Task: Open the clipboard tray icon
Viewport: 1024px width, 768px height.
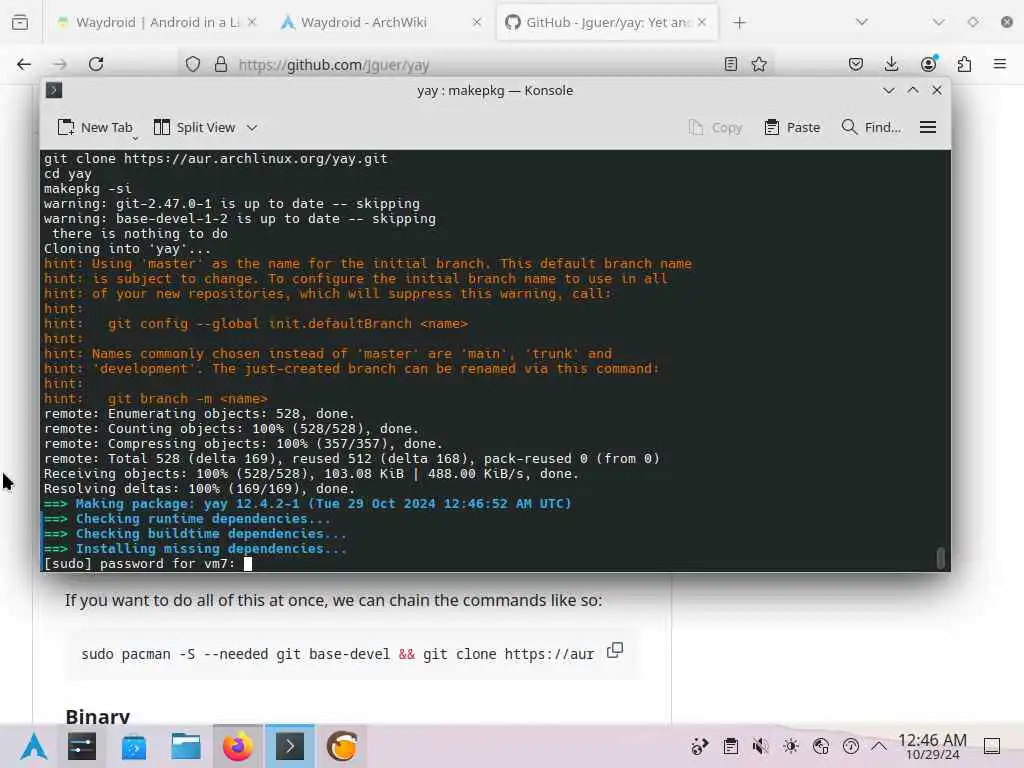Action: click(731, 746)
